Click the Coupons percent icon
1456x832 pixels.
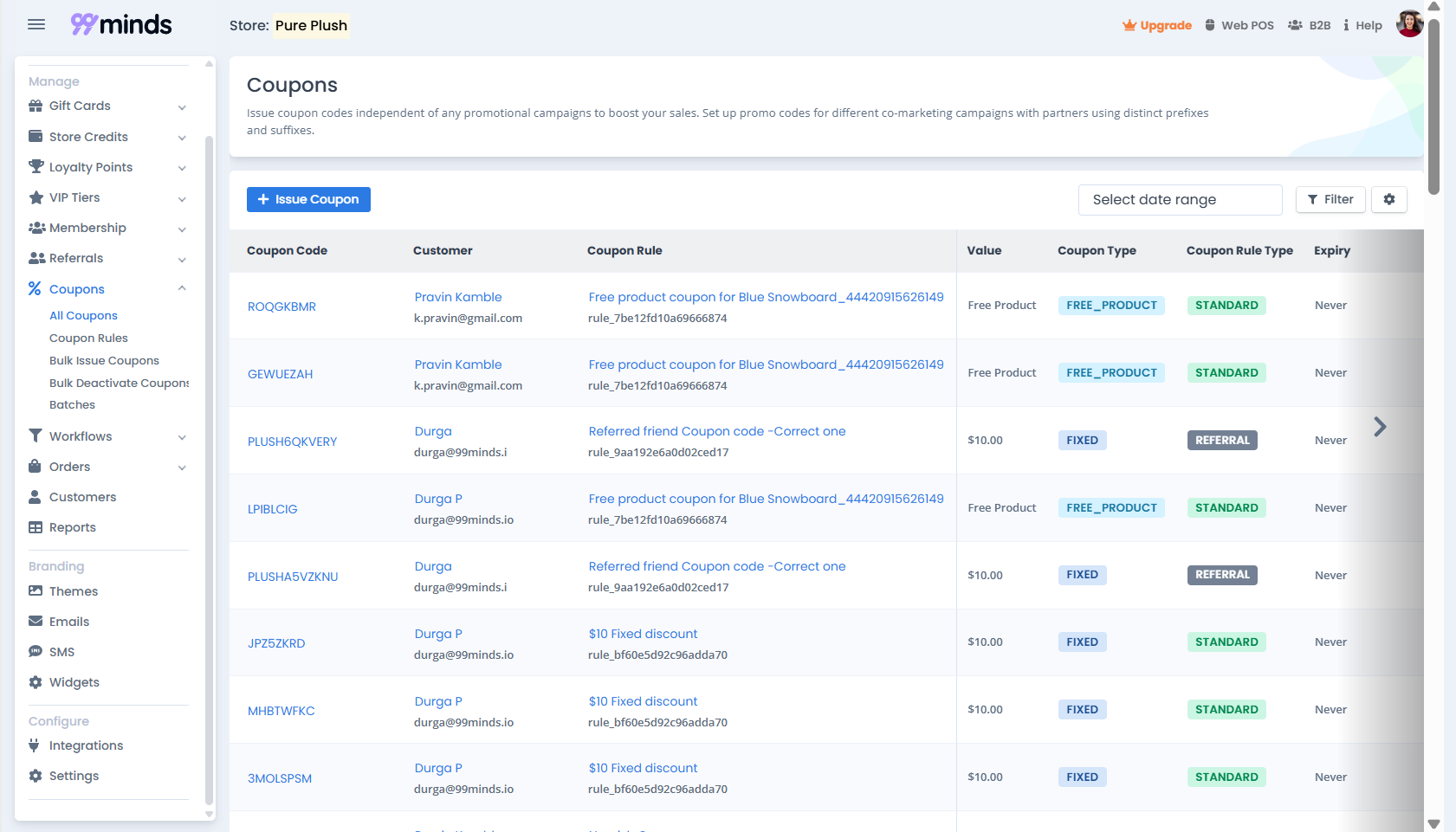[35, 288]
